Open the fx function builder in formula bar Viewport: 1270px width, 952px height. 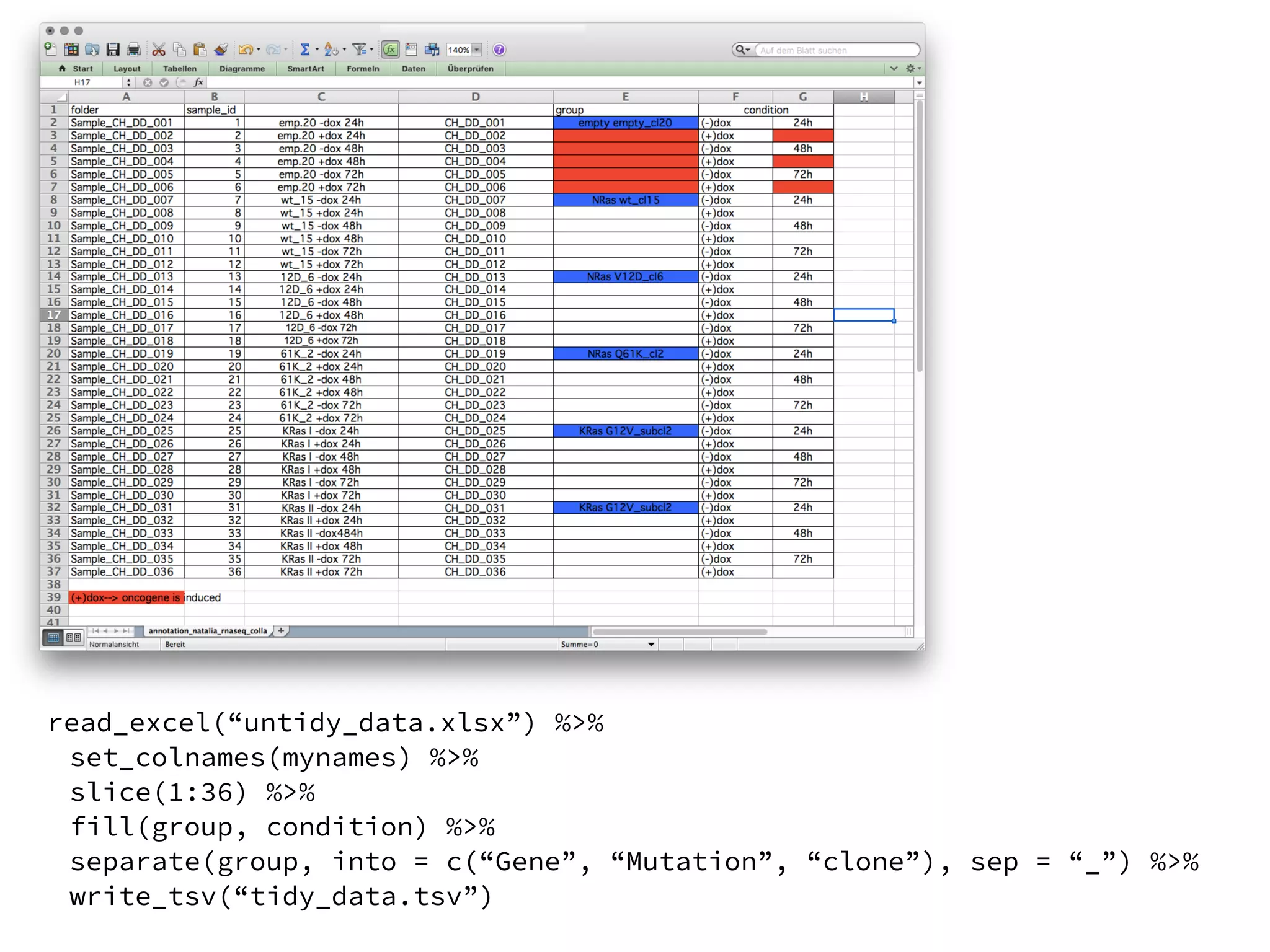pos(198,82)
